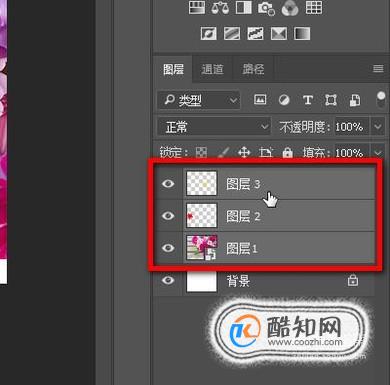Click the Gradient Map adjustment icon
Viewport: 390px width, 385px height.
[302, 34]
